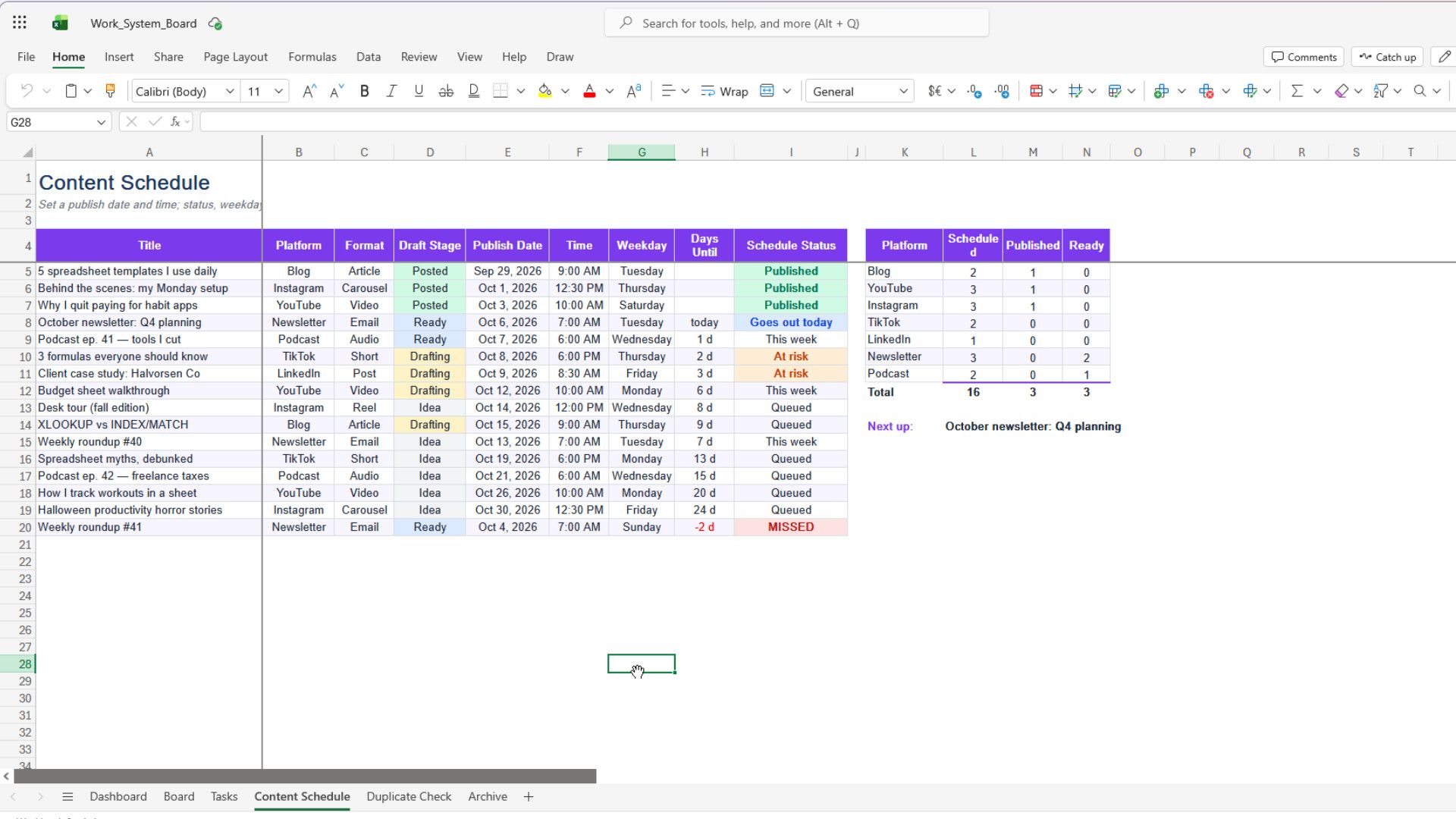1456x819 pixels.
Task: Click the Catch up button
Action: point(1387,57)
